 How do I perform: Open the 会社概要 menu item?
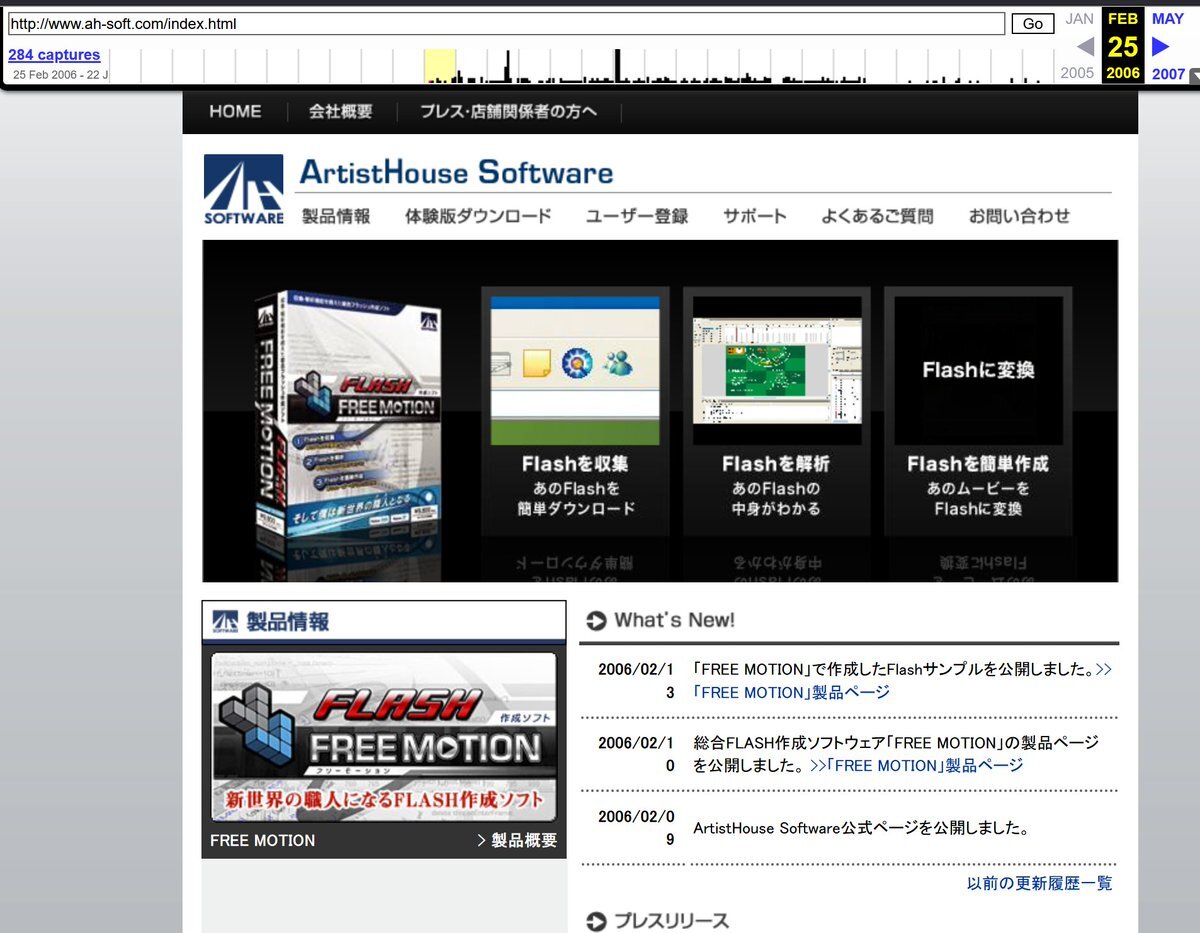click(340, 112)
